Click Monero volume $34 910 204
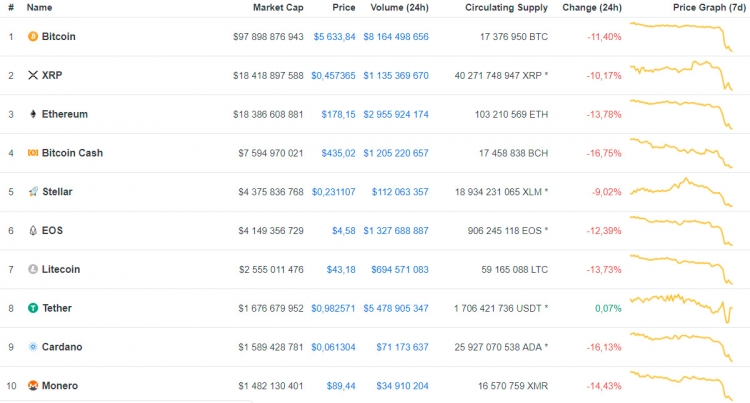 coord(402,386)
